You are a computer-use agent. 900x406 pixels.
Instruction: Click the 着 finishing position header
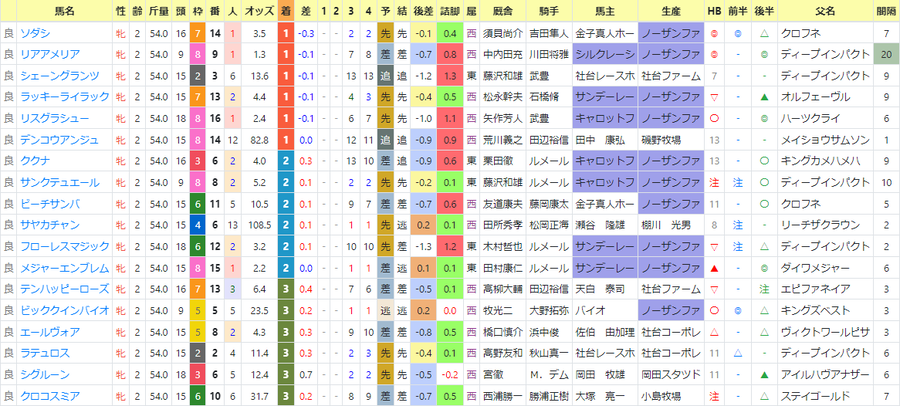tap(285, 11)
